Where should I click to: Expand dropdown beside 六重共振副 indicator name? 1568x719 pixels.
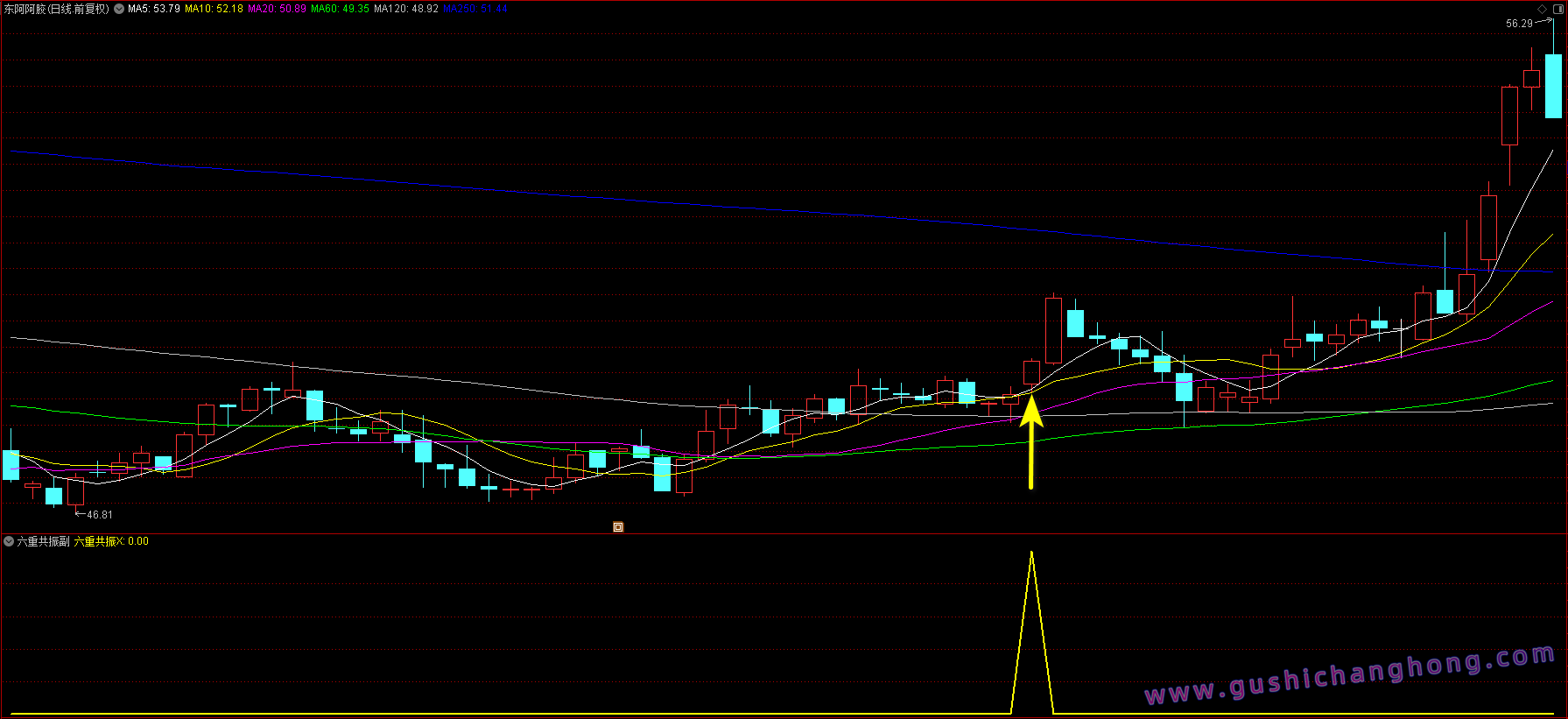click(9, 541)
